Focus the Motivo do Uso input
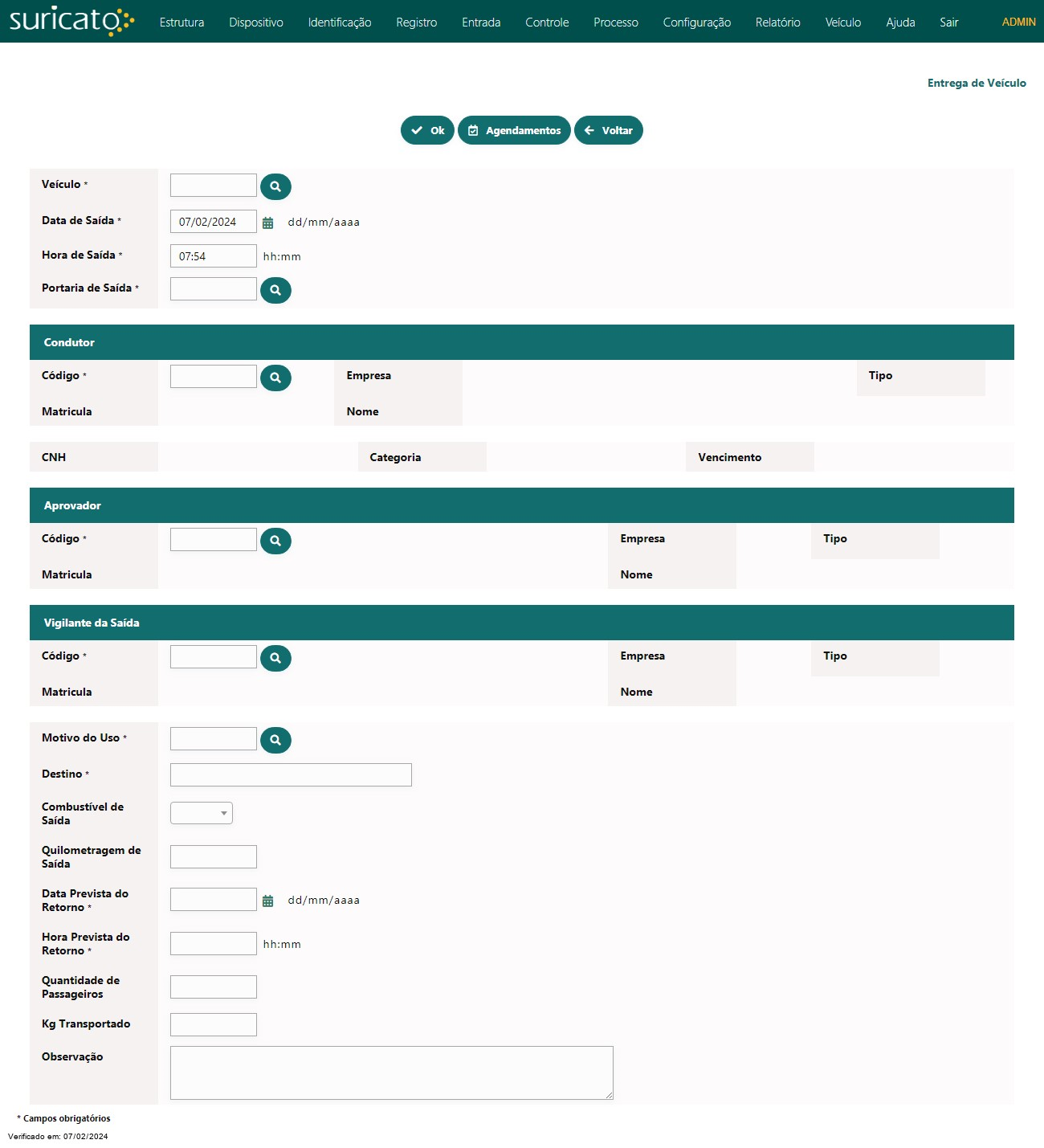Image resolution: width=1044 pixels, height=1148 pixels. pos(214,738)
